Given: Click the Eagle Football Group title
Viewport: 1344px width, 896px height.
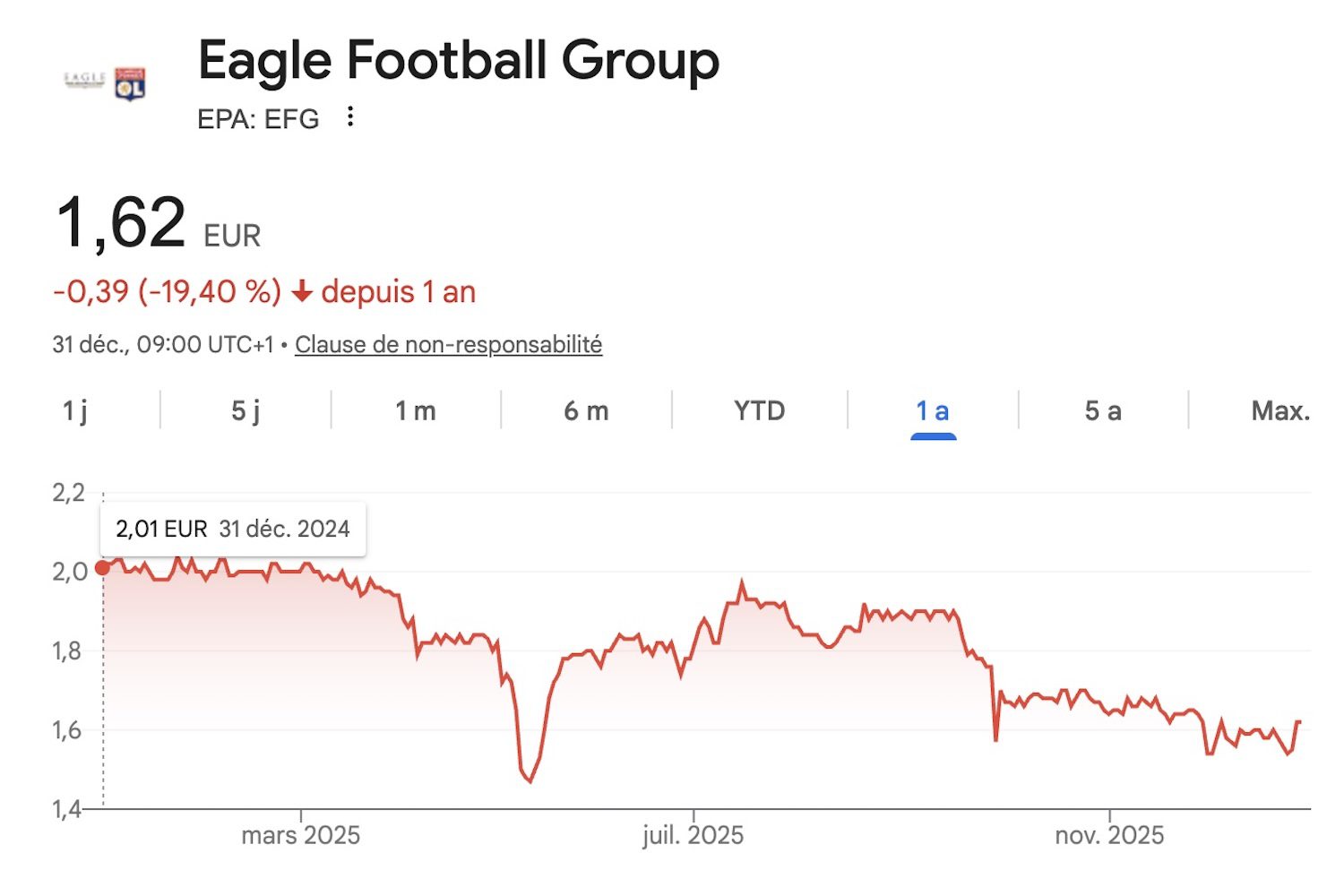Looking at the screenshot, I should [x=458, y=61].
